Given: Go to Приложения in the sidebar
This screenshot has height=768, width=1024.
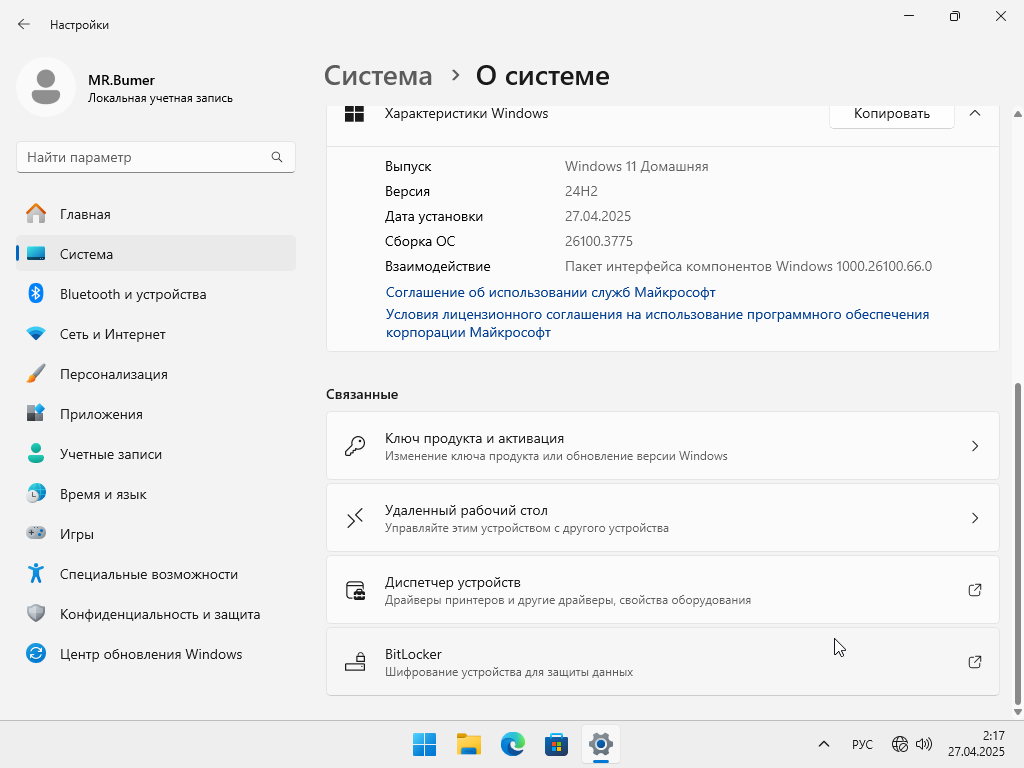Looking at the screenshot, I should [101, 414].
